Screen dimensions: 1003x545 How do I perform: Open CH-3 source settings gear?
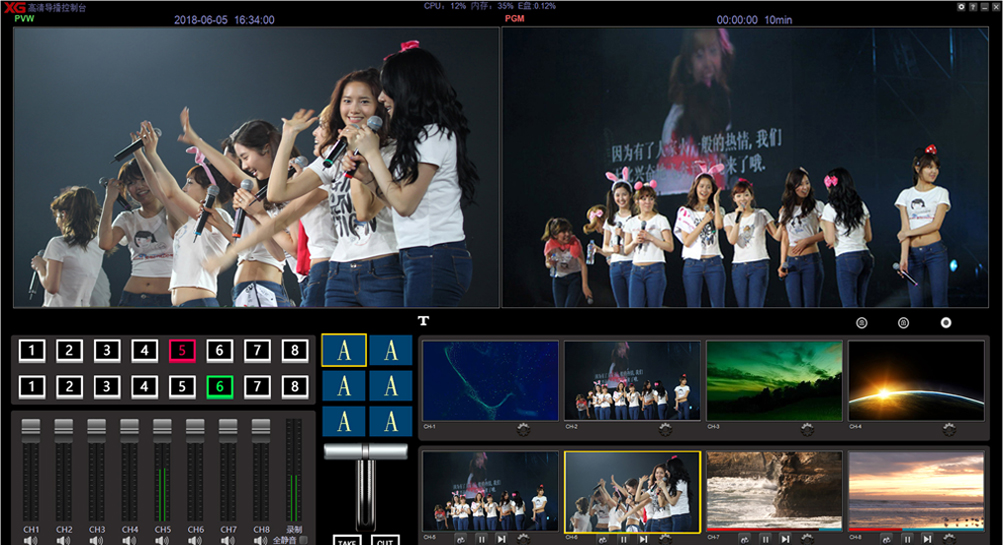(806, 429)
